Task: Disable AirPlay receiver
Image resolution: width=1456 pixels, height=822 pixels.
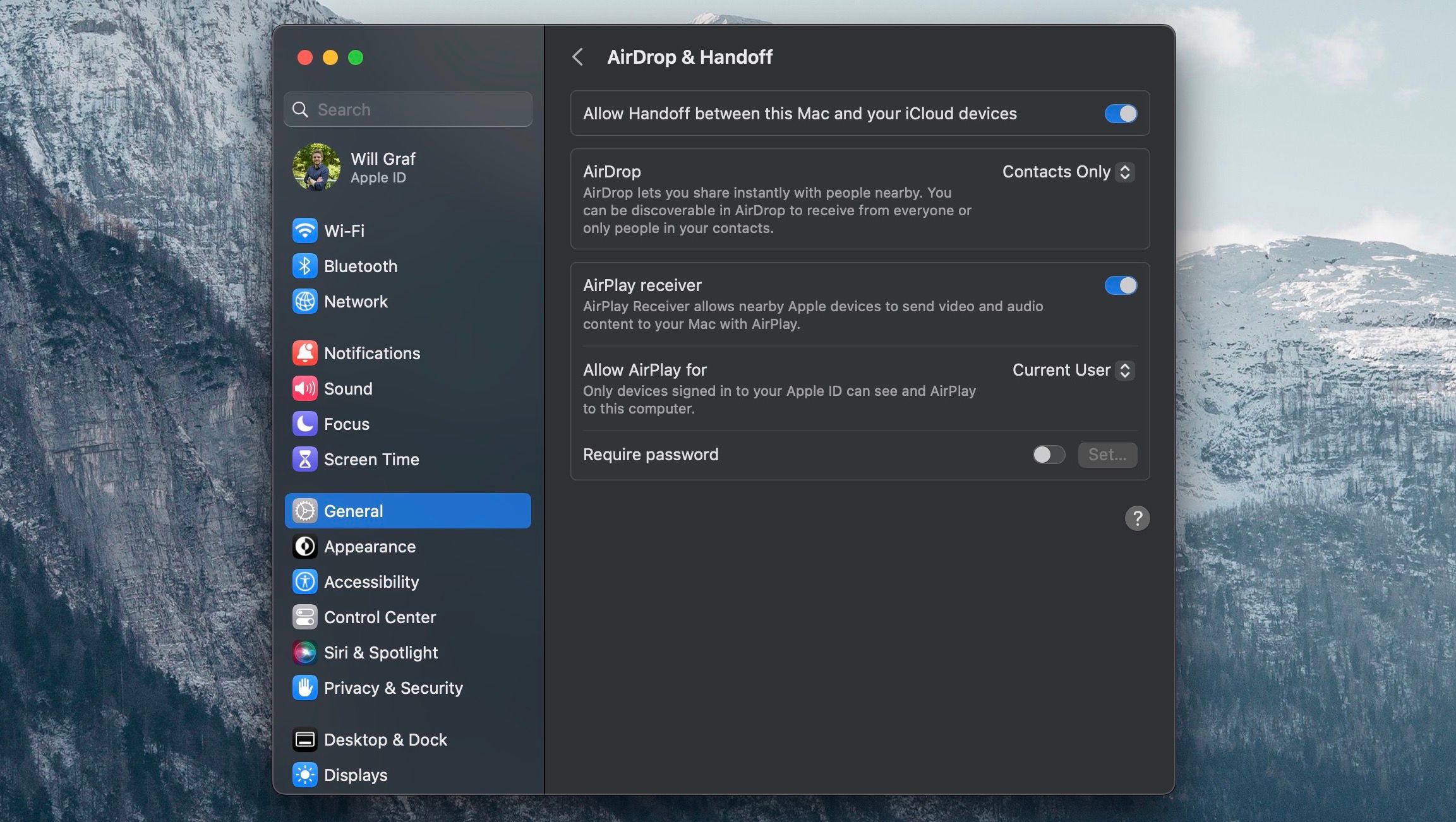Action: coord(1120,285)
